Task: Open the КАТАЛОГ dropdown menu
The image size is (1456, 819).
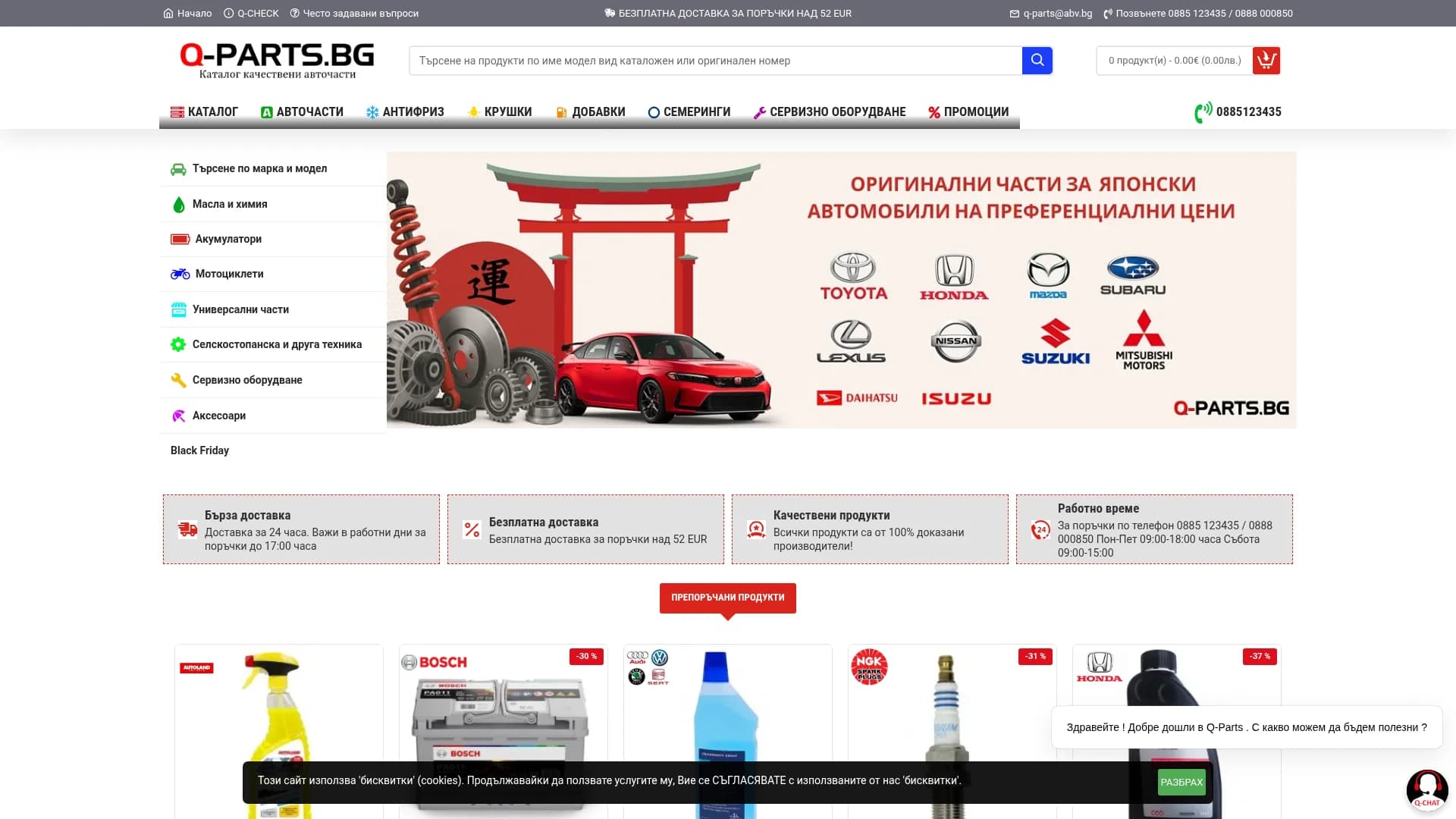Action: [206, 111]
